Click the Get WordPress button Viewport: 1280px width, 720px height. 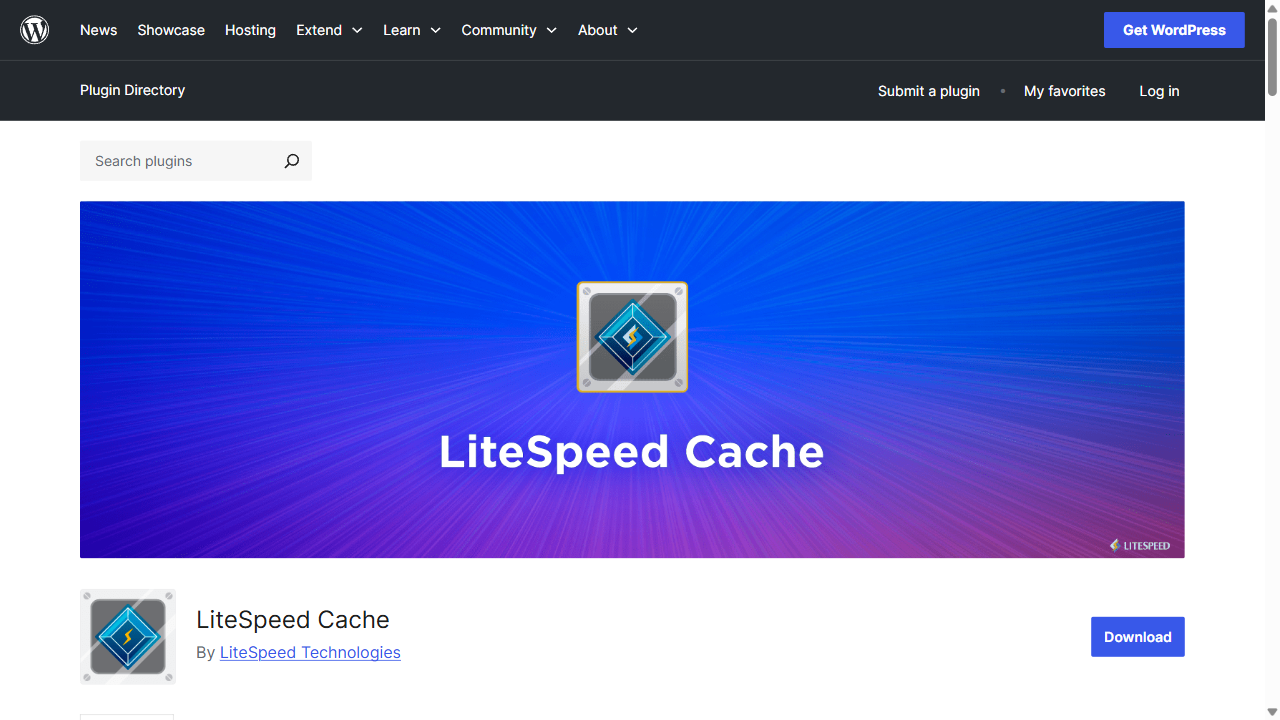(1174, 29)
